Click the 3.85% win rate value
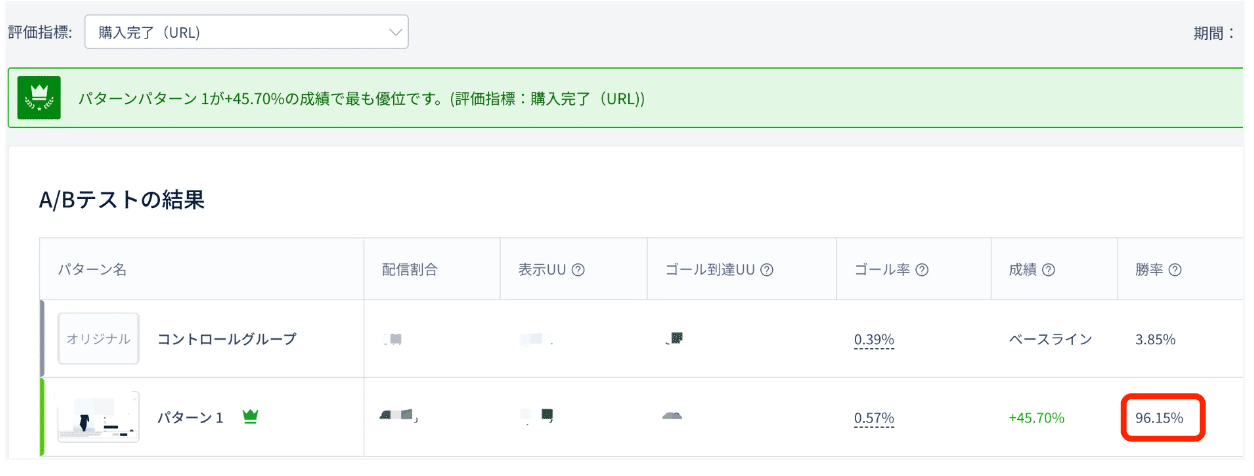 [1155, 339]
